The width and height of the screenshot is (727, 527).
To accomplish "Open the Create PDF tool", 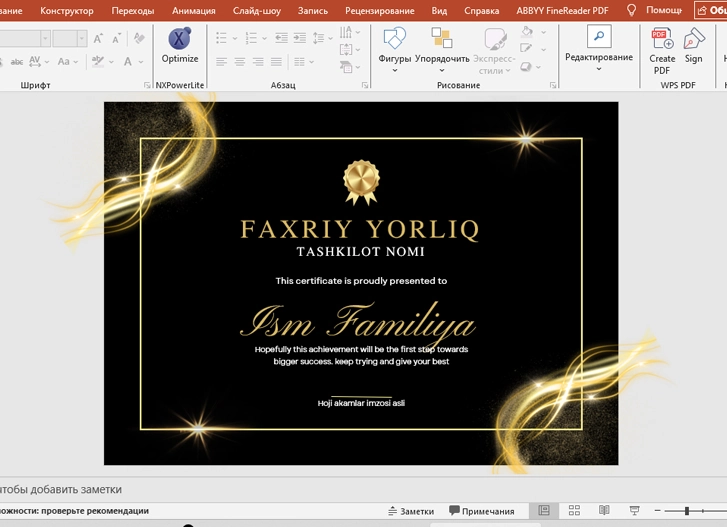I will tap(662, 50).
